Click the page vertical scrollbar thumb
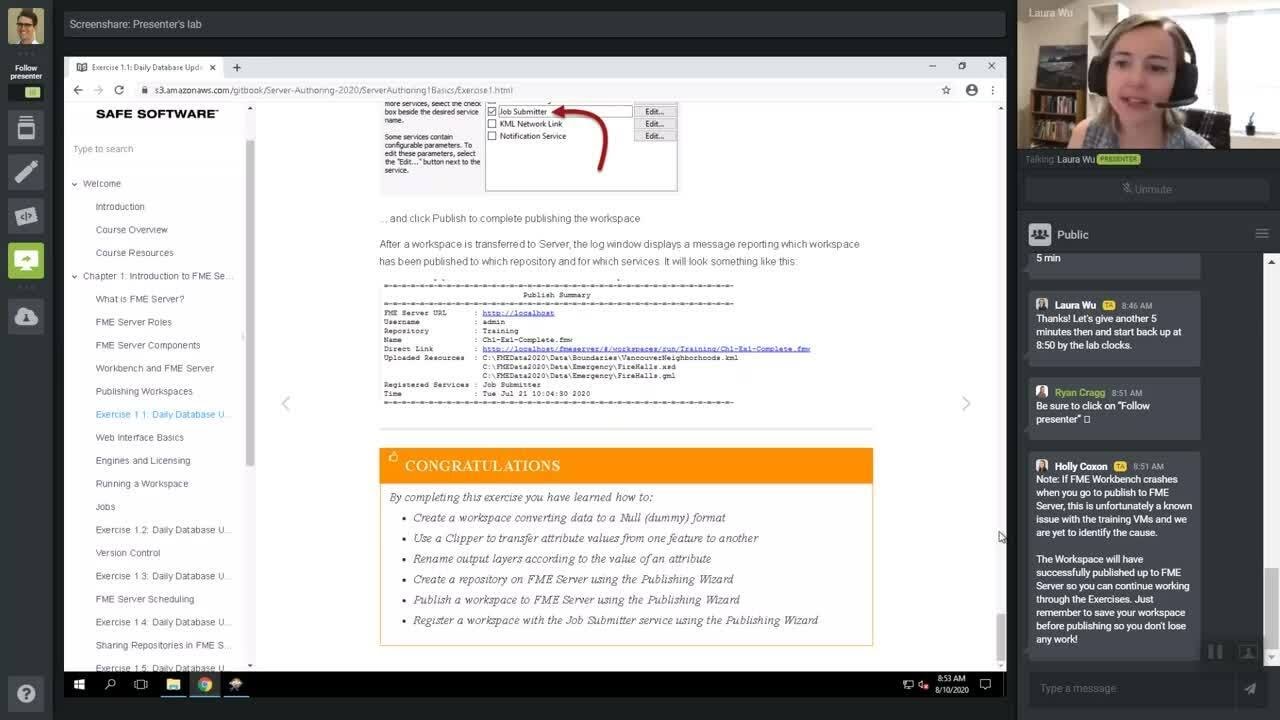Screen dimensions: 1280x720 (x=1001, y=635)
